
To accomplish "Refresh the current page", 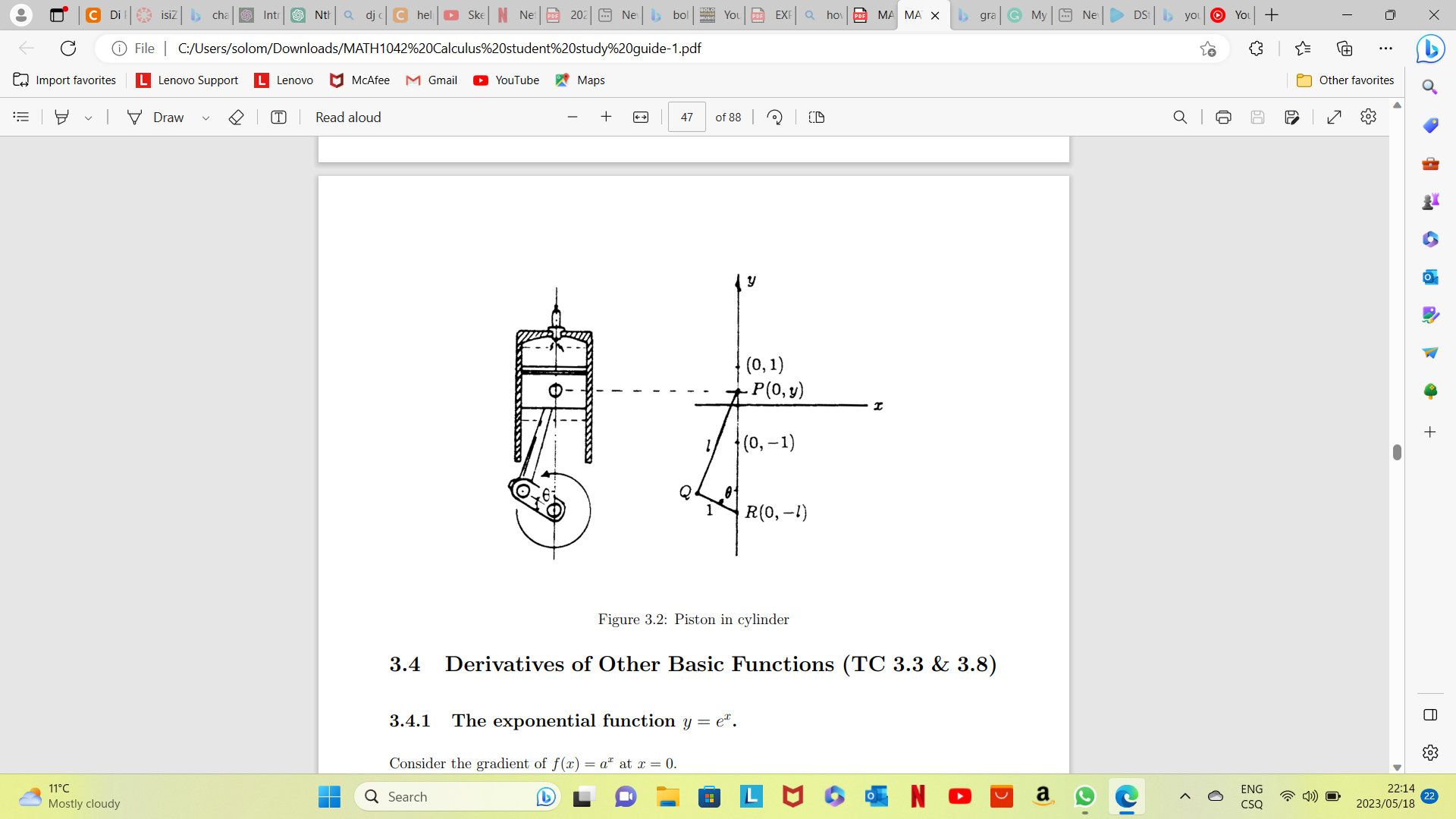I will coord(68,48).
